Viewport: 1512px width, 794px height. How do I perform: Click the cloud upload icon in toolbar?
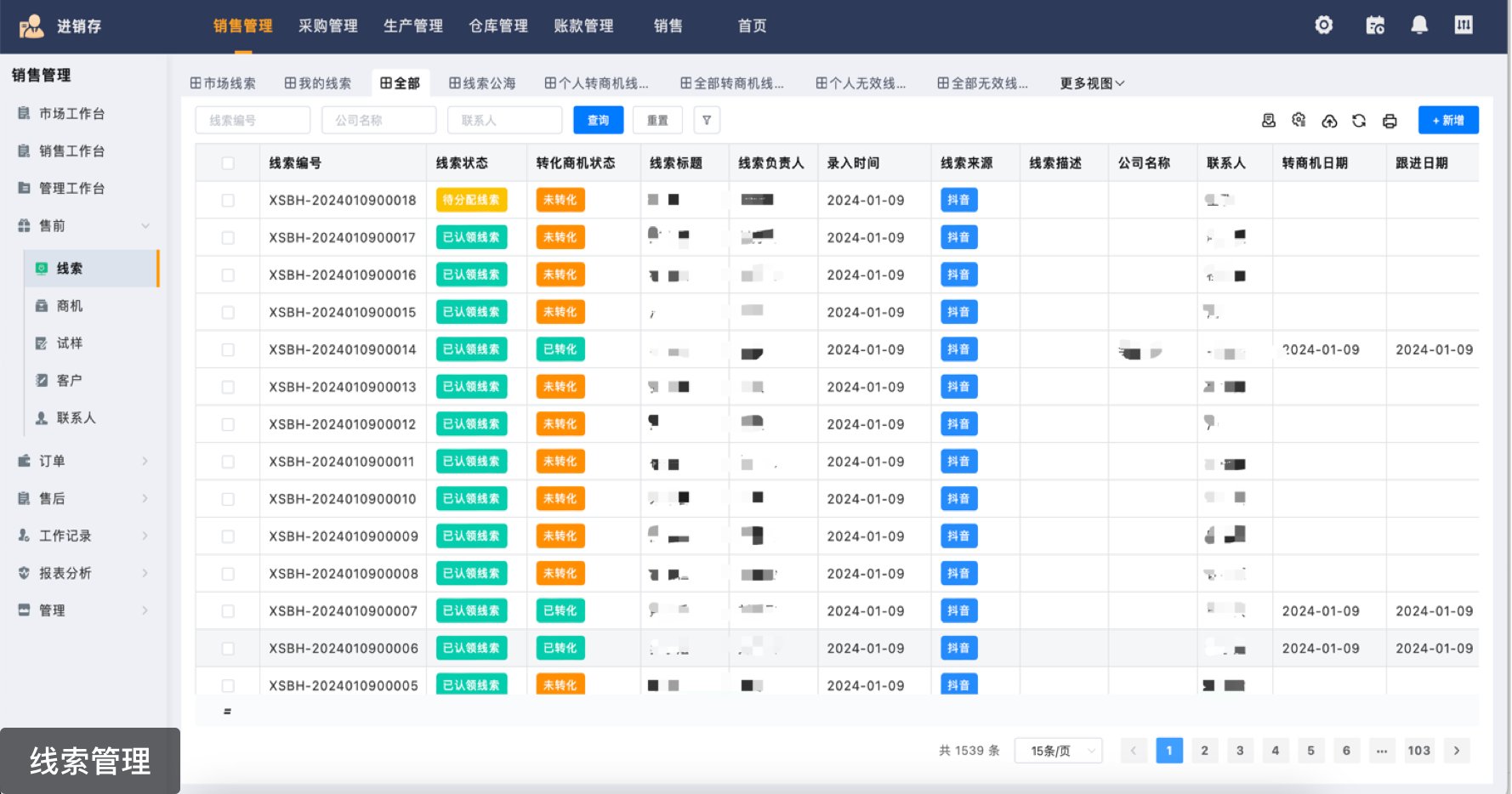tap(1329, 121)
